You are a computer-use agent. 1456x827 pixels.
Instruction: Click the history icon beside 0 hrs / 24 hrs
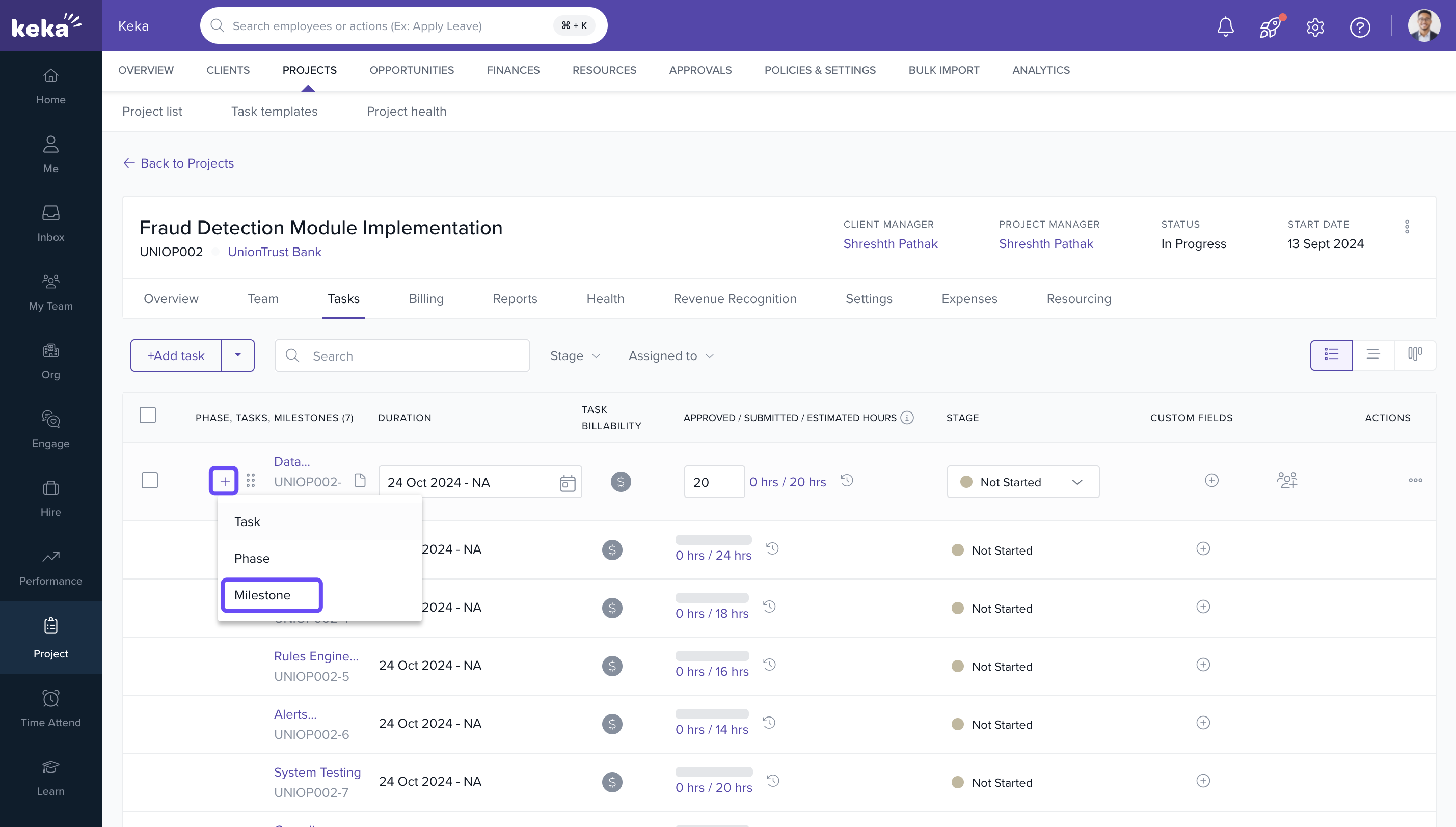[772, 548]
